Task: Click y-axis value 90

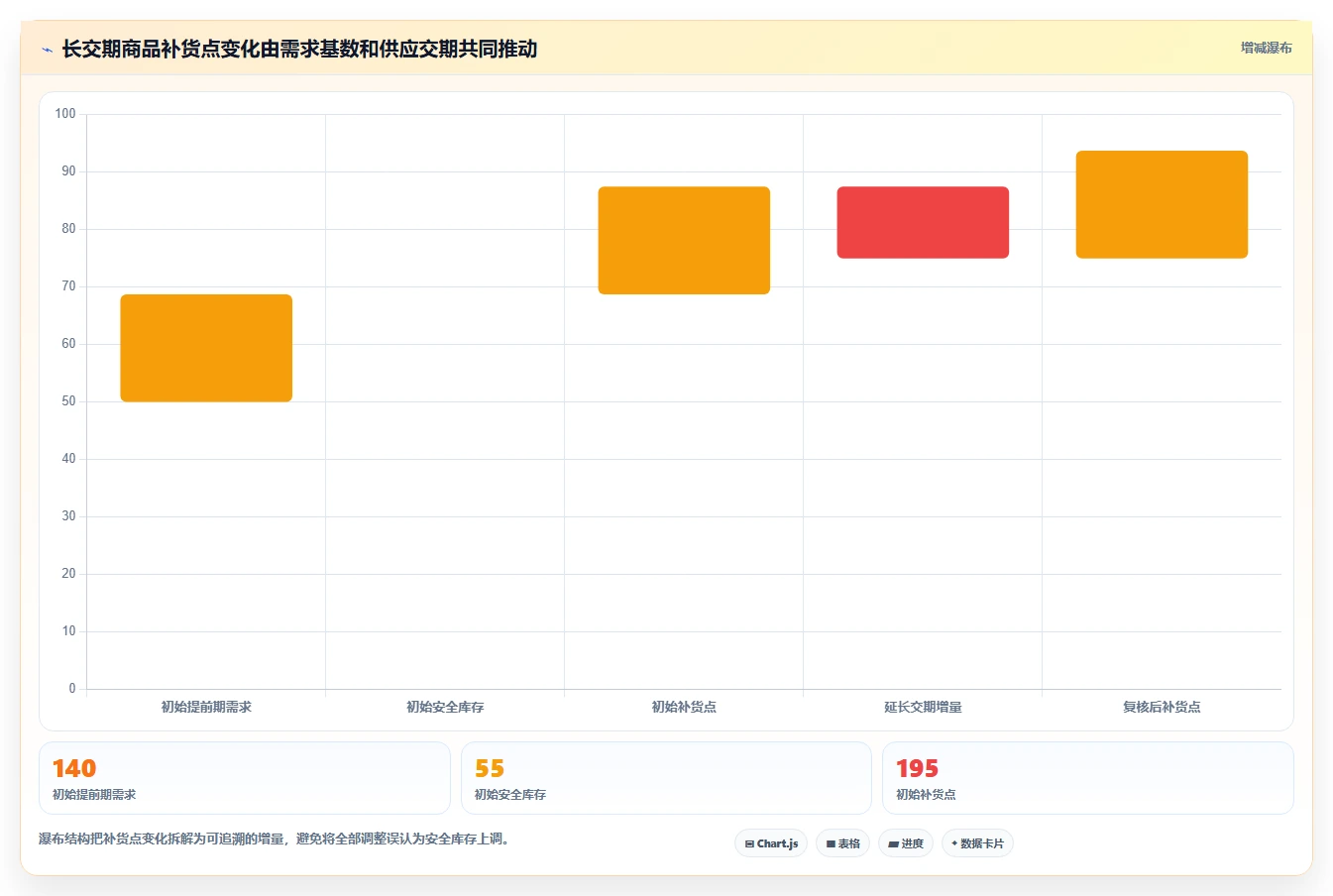Action: tap(68, 171)
